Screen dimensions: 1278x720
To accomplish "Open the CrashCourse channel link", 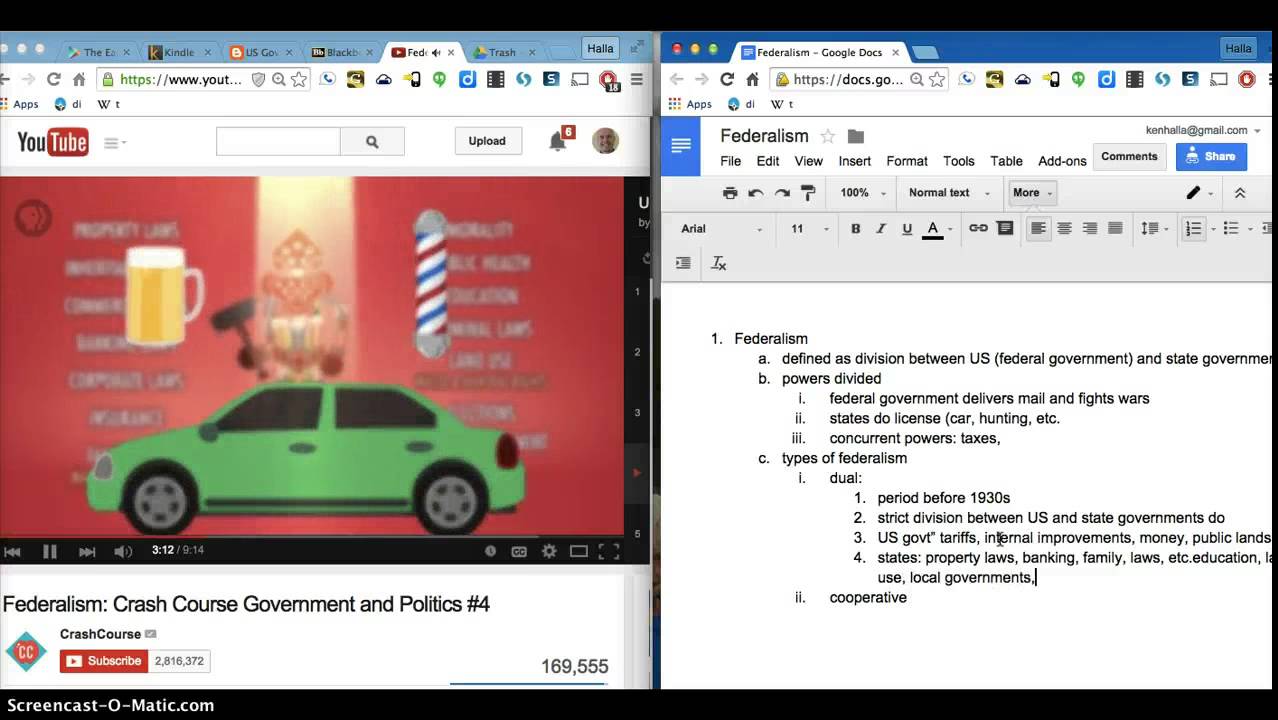I will click(x=101, y=634).
